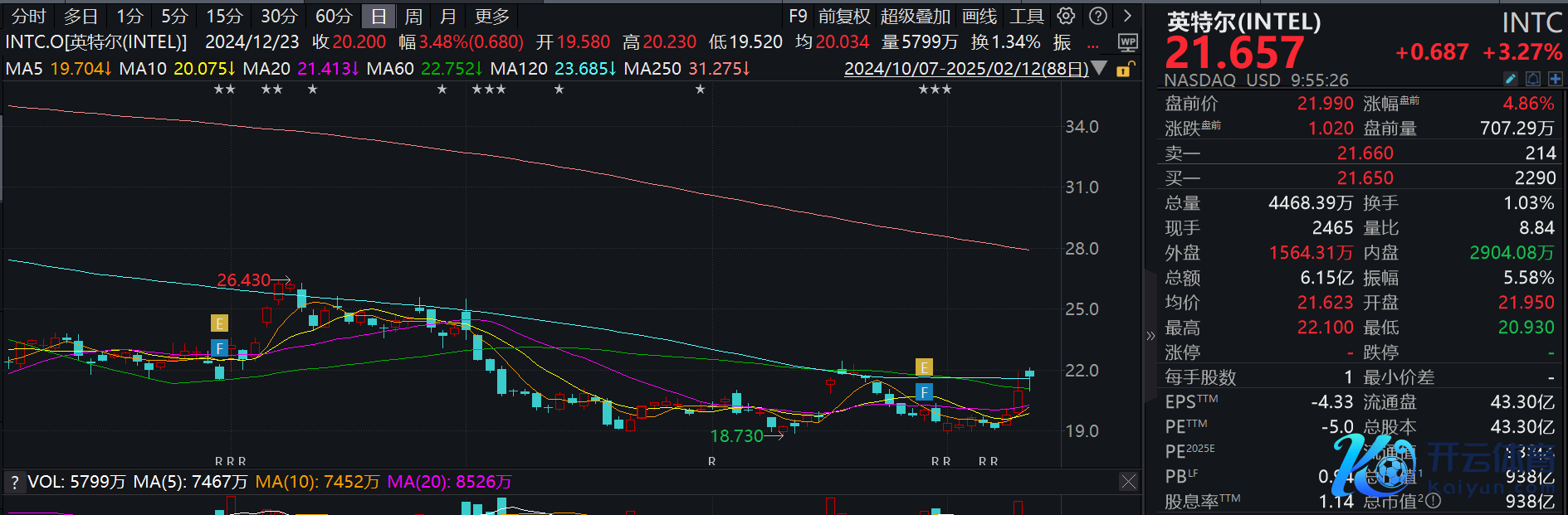The width and height of the screenshot is (1568, 515).
Task: Set a price alert with bell icon
Action: tap(1533, 79)
